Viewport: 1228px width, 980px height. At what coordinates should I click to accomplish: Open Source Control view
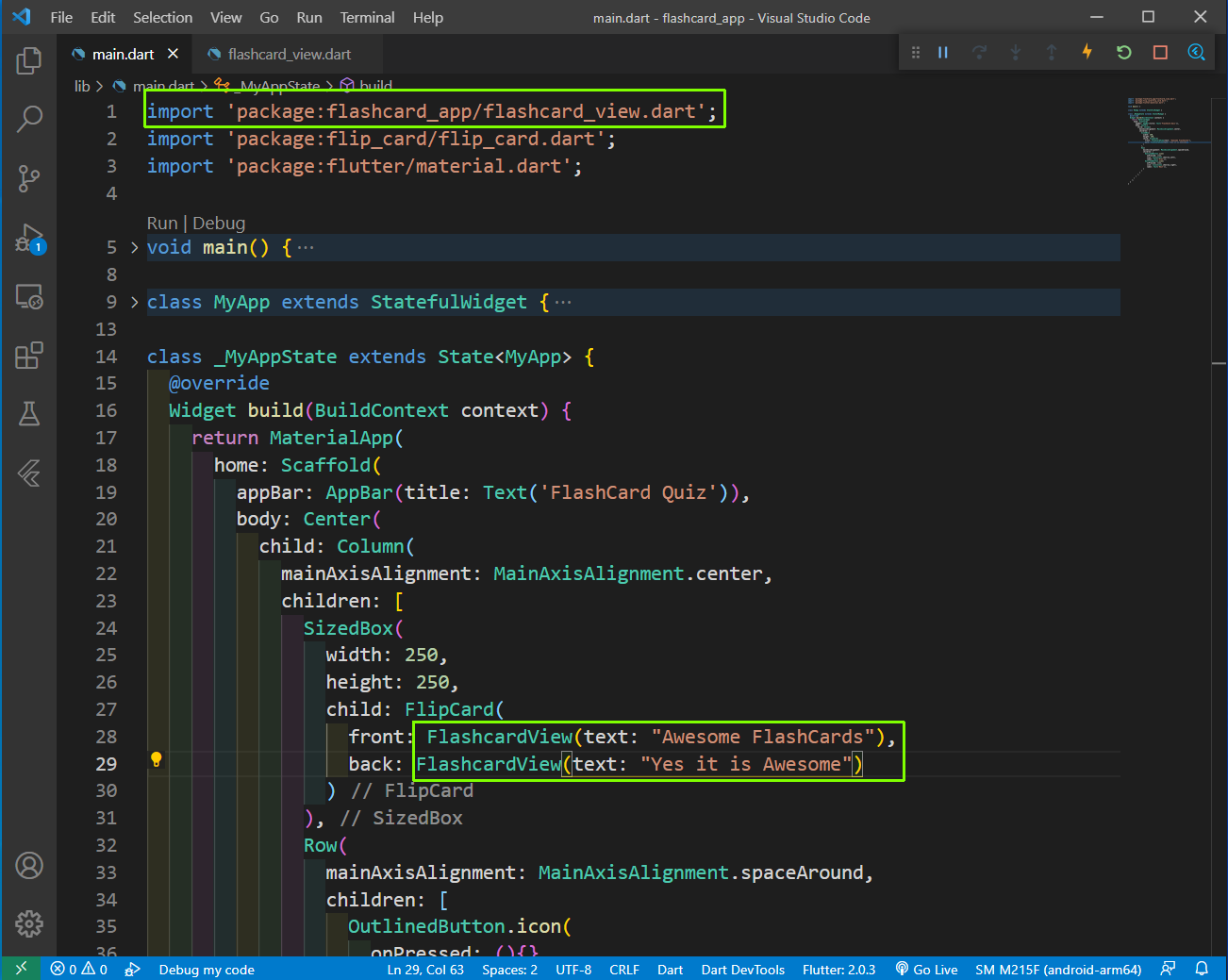click(x=29, y=178)
